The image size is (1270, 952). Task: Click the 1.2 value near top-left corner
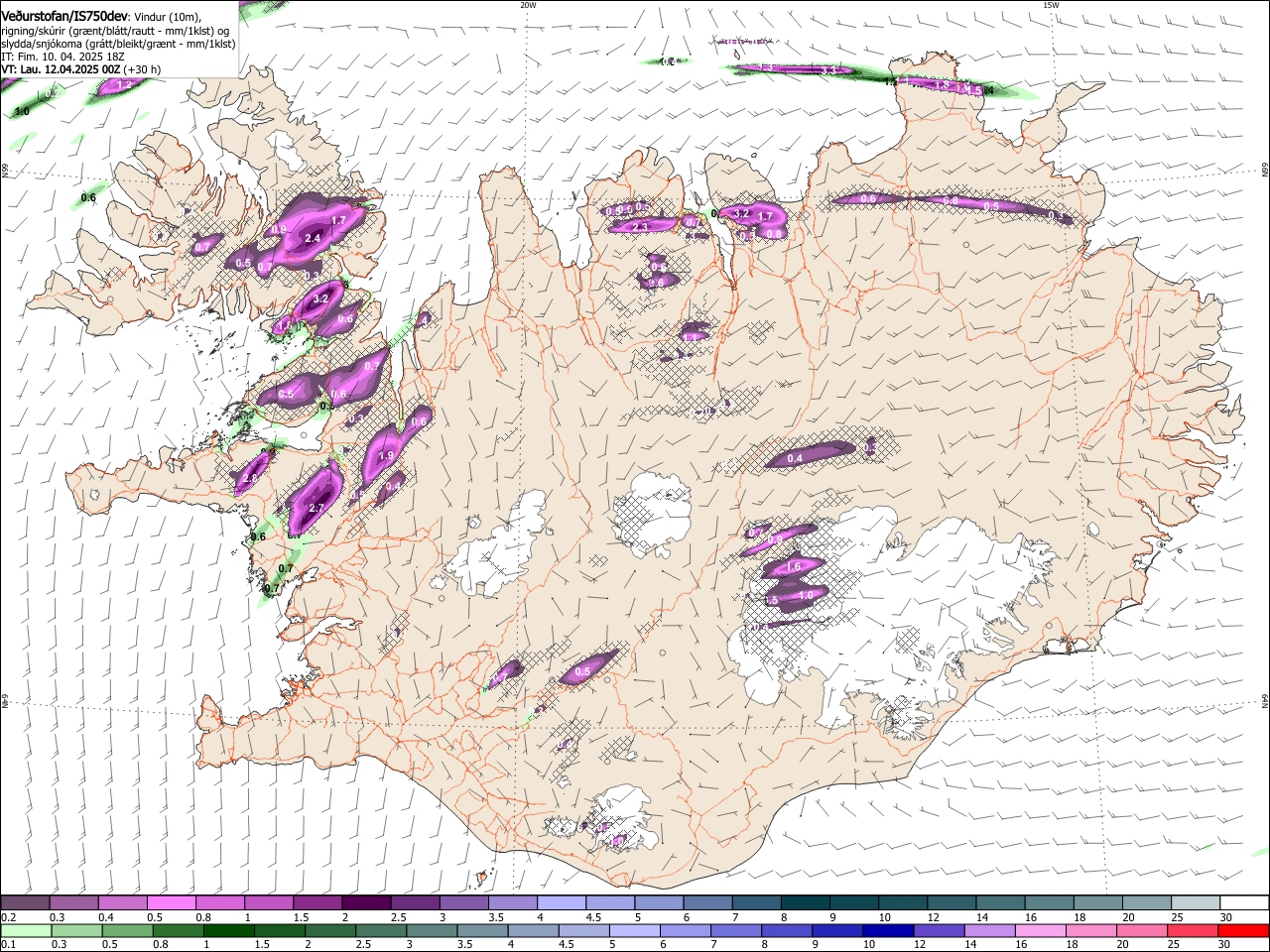point(124,85)
